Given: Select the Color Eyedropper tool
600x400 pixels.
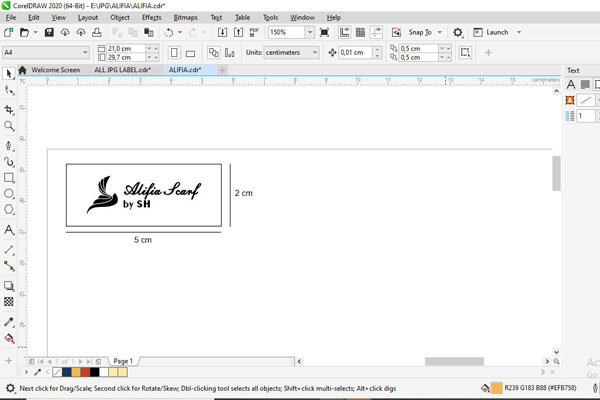Looking at the screenshot, I should [9, 322].
